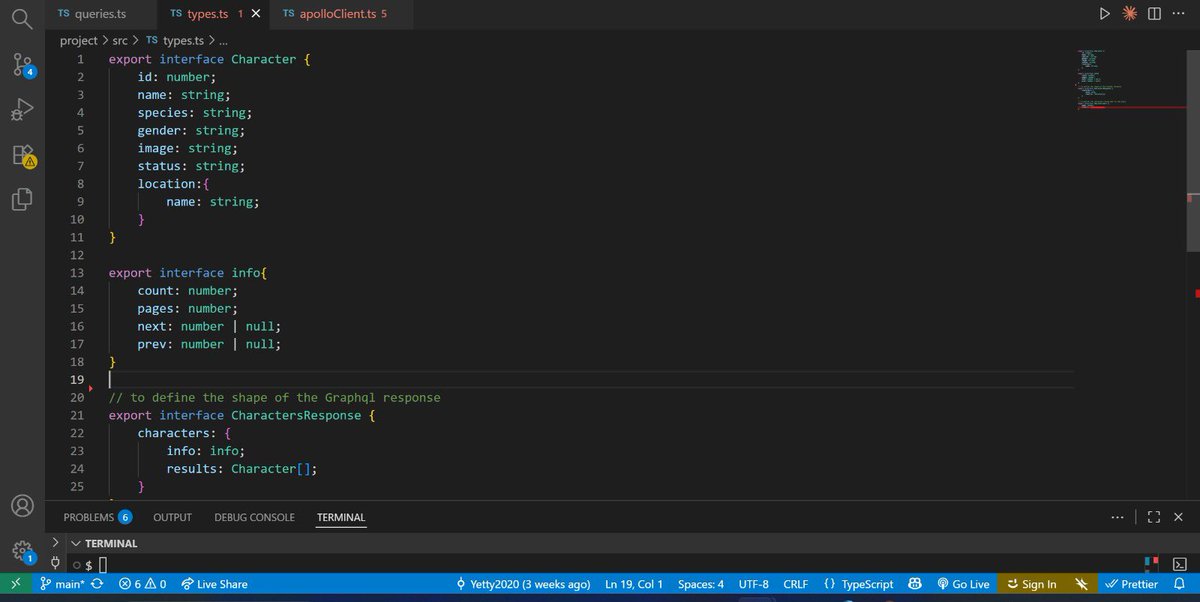Close the bottom panel
Image resolution: width=1200 pixels, height=602 pixels.
[x=1180, y=517]
